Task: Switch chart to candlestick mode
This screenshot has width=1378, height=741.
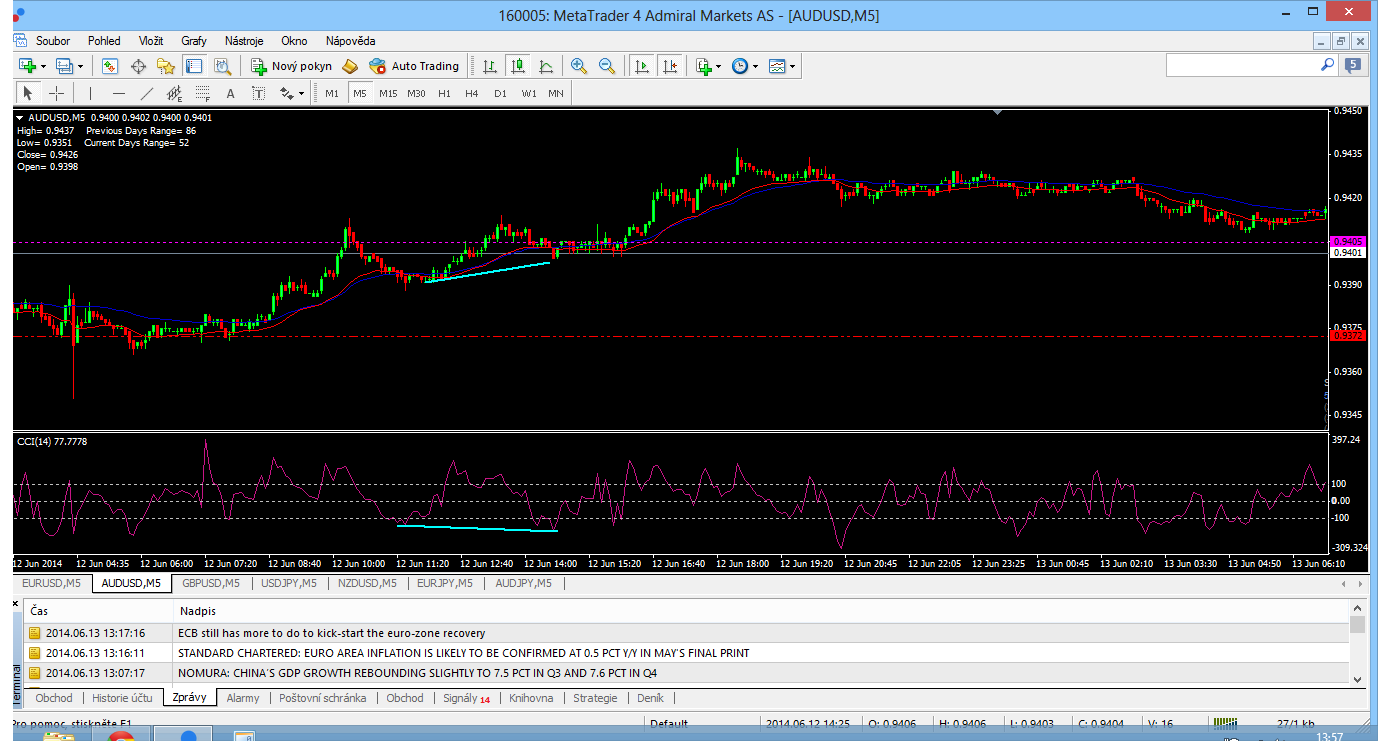Action: (518, 66)
